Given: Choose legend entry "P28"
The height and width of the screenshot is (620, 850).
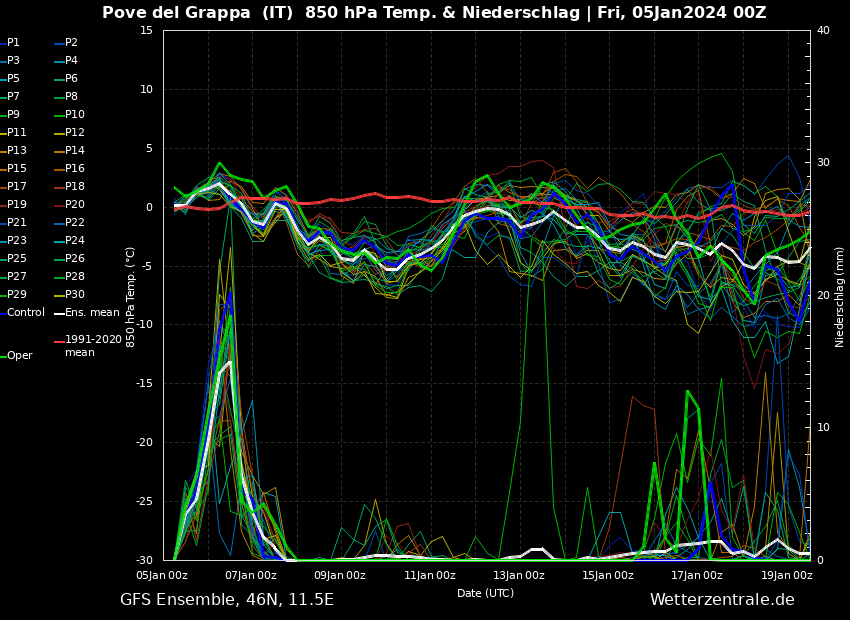Looking at the screenshot, I should point(69,276).
